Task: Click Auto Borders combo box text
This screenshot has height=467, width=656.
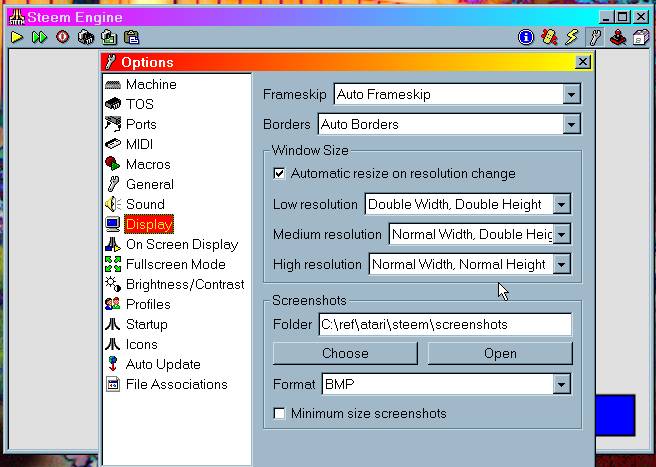Action: pos(359,124)
